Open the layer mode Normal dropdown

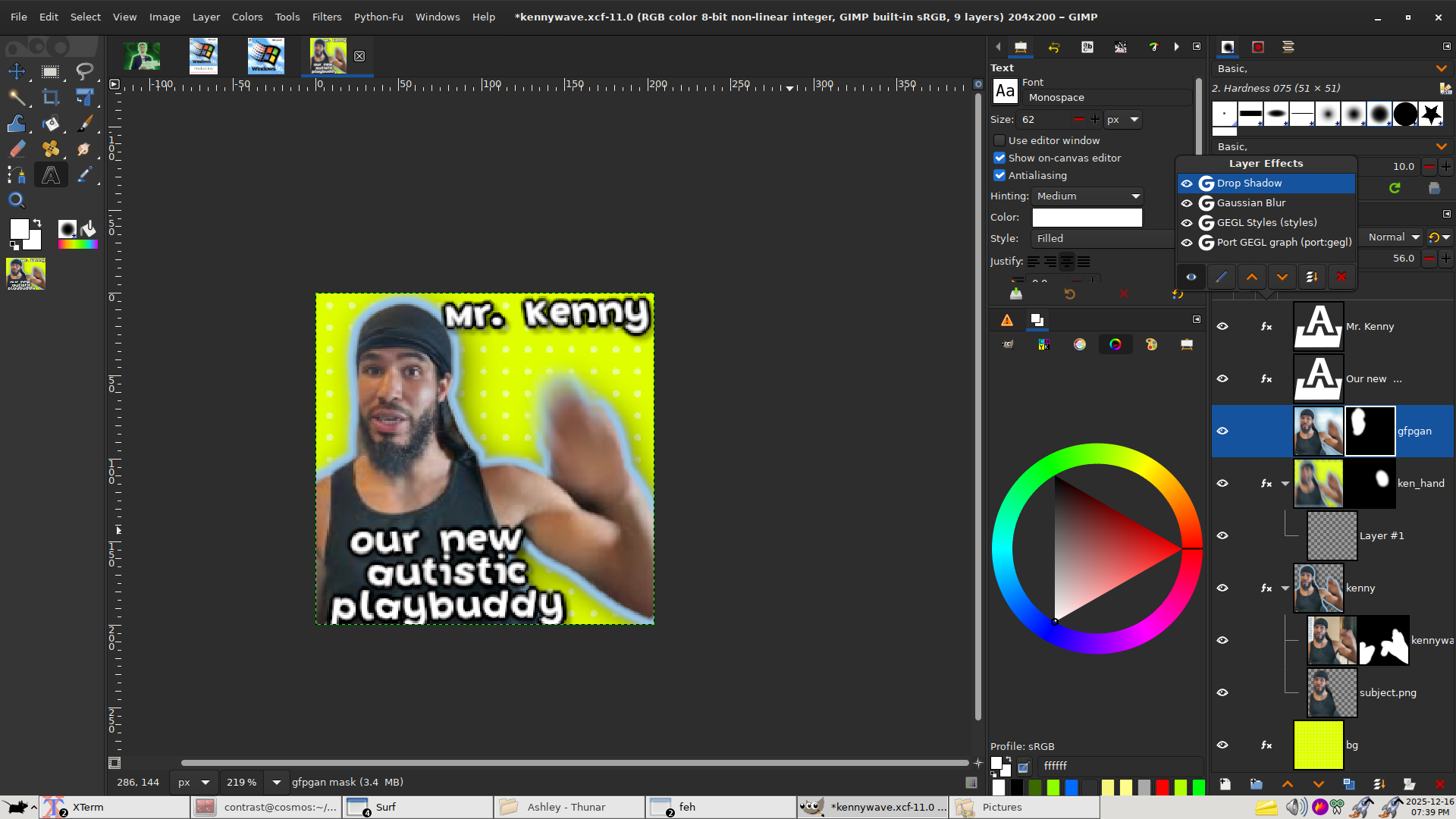(1393, 237)
